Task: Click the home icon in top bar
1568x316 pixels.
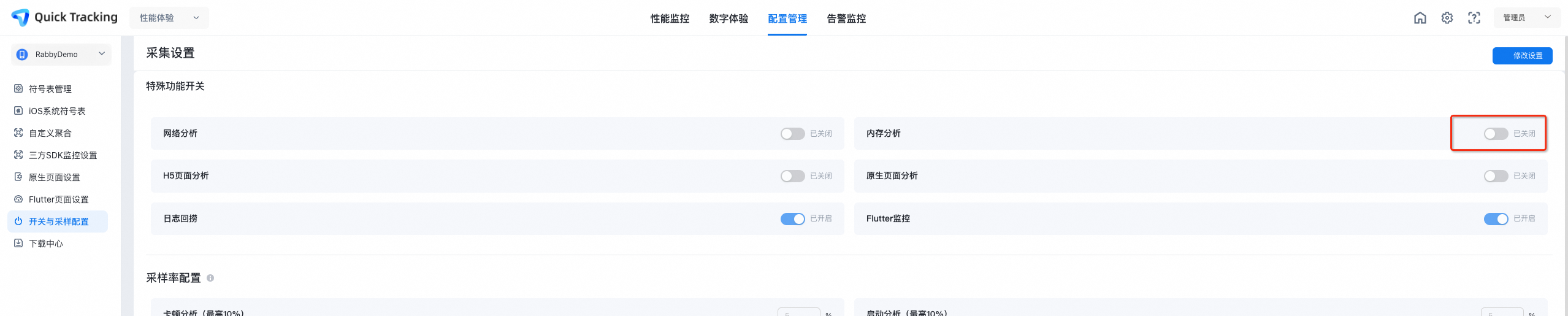Action: (x=1420, y=18)
